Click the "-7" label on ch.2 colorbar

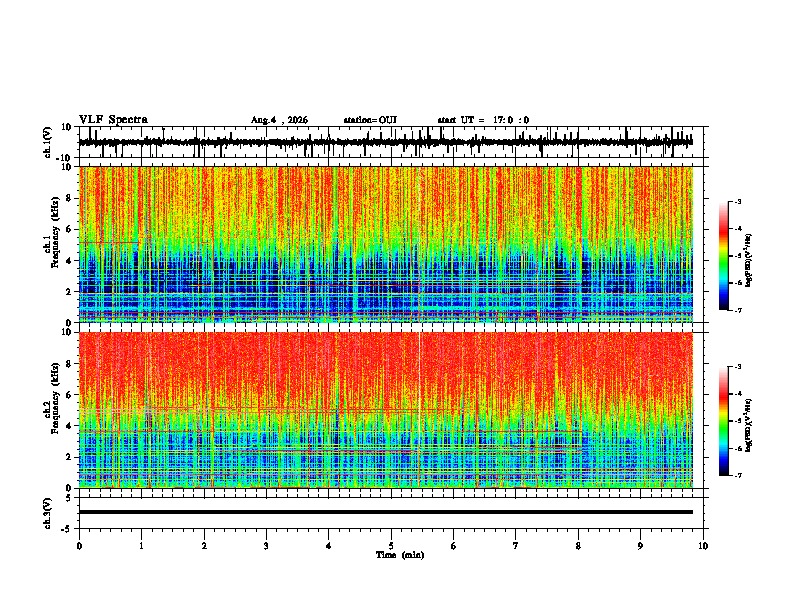738,476
